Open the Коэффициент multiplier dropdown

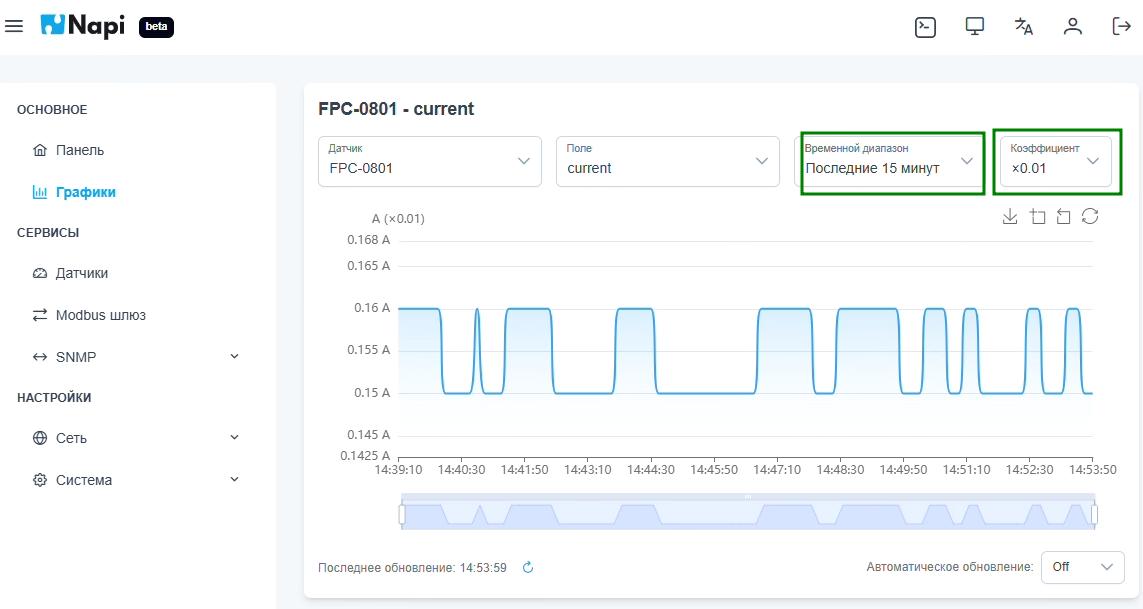[1055, 162]
